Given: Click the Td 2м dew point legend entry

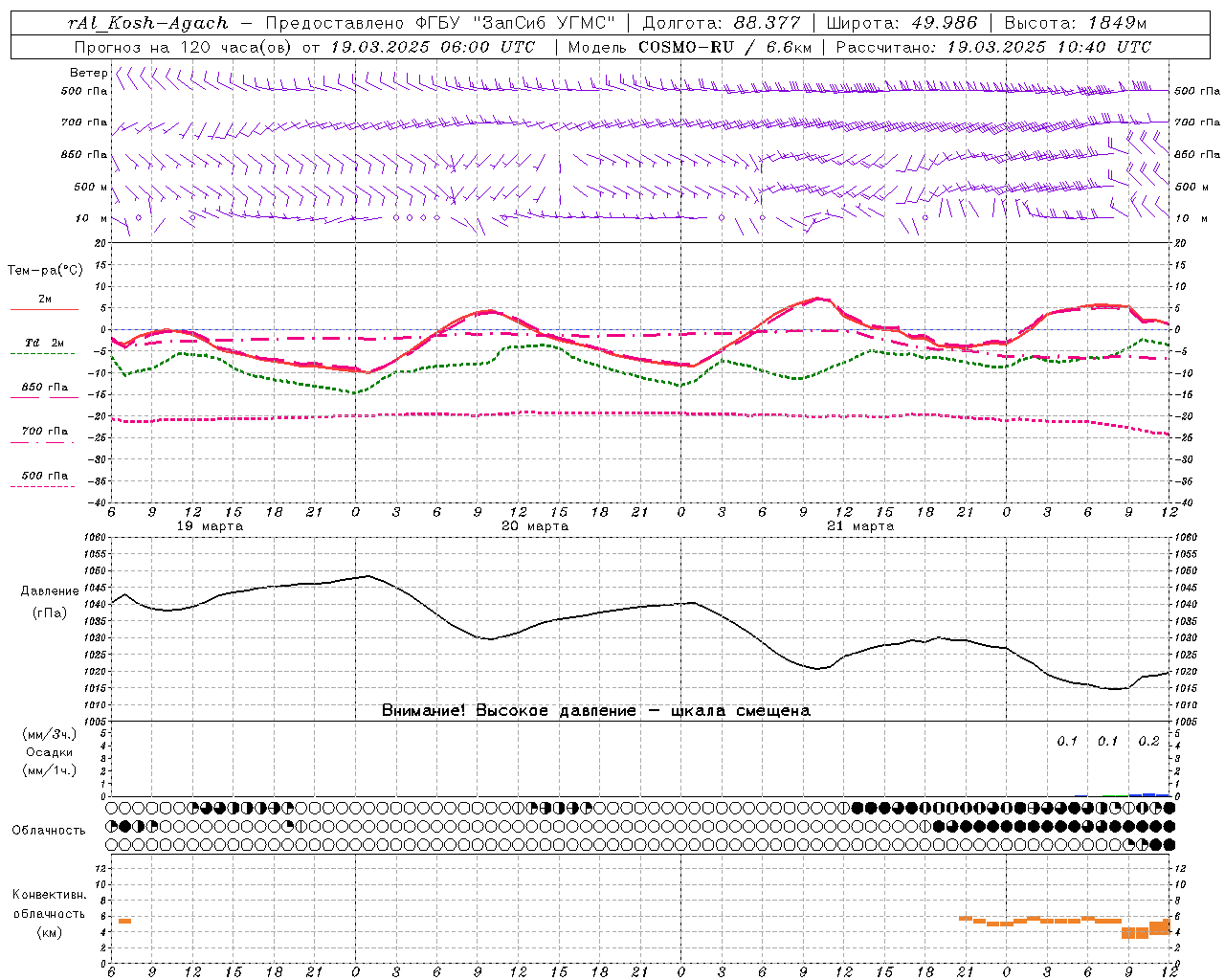Looking at the screenshot, I should tap(44, 343).
